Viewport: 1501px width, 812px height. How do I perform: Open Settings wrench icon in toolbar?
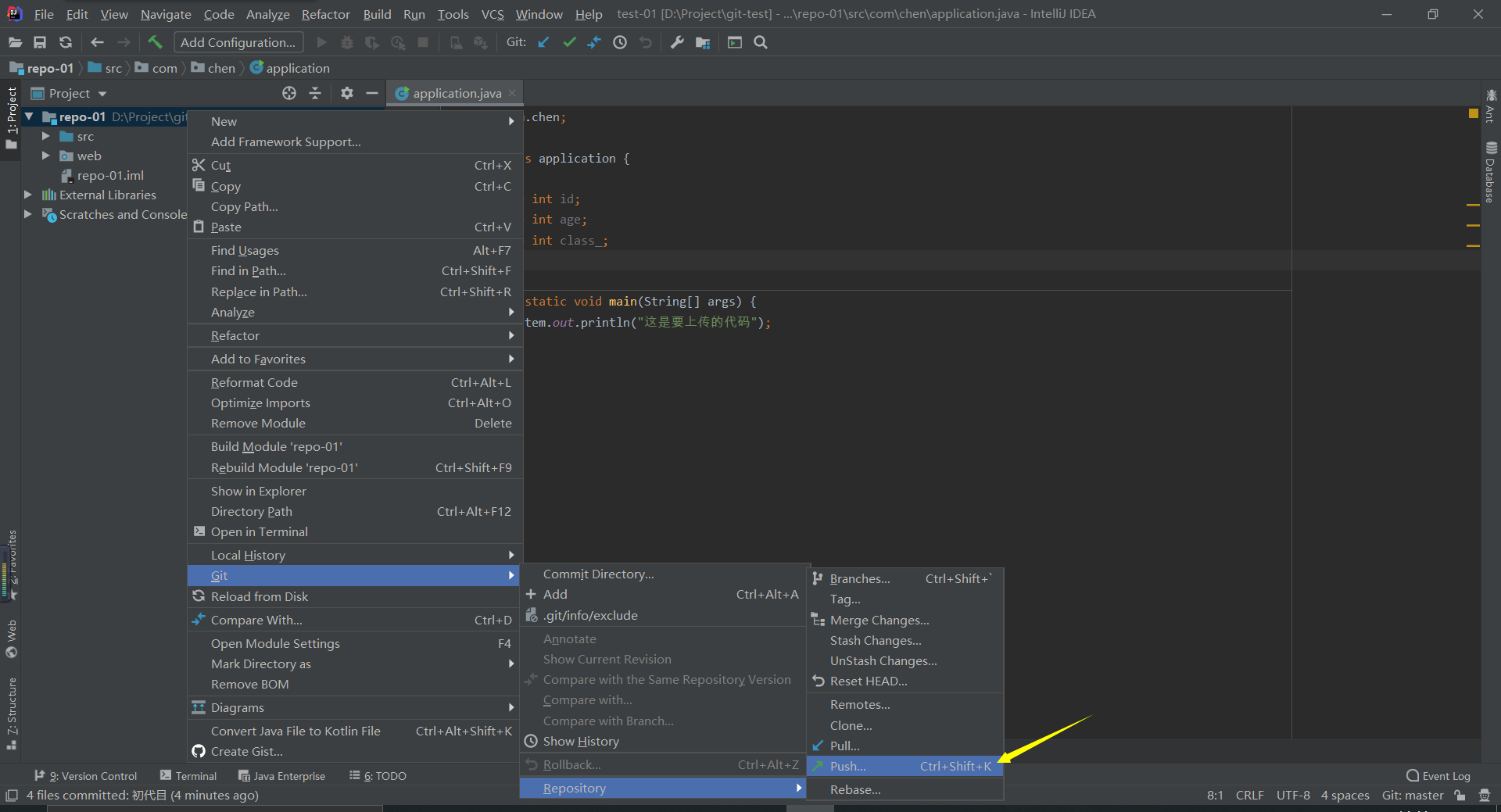tap(677, 42)
